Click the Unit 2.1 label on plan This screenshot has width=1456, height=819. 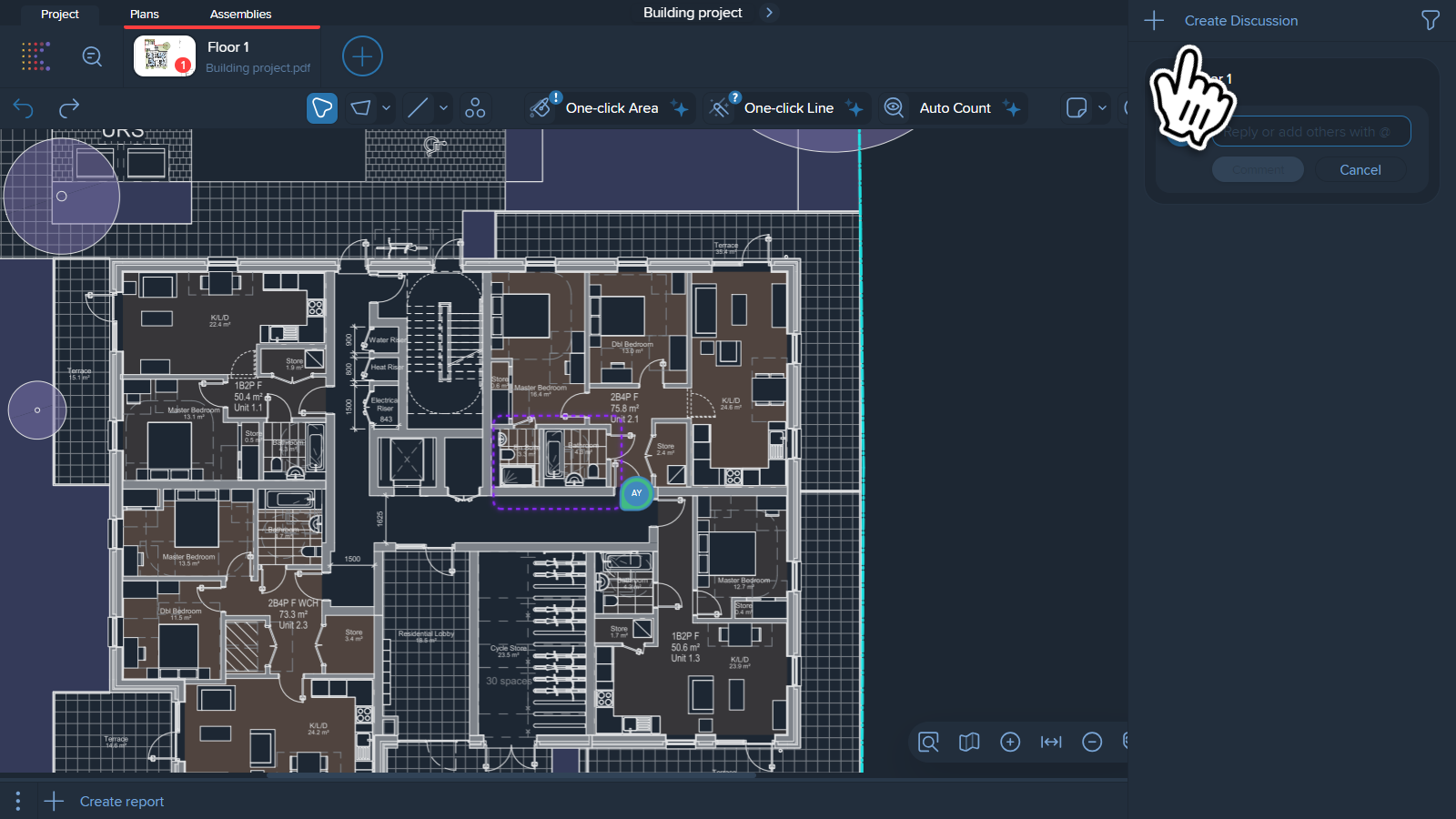(x=624, y=420)
